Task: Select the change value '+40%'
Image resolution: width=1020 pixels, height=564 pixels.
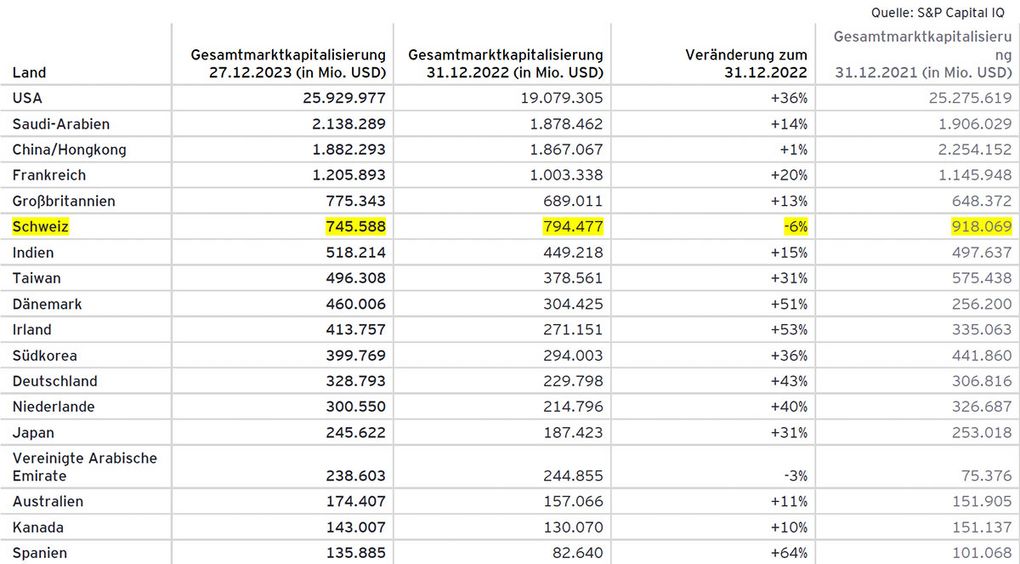Action: coord(788,407)
